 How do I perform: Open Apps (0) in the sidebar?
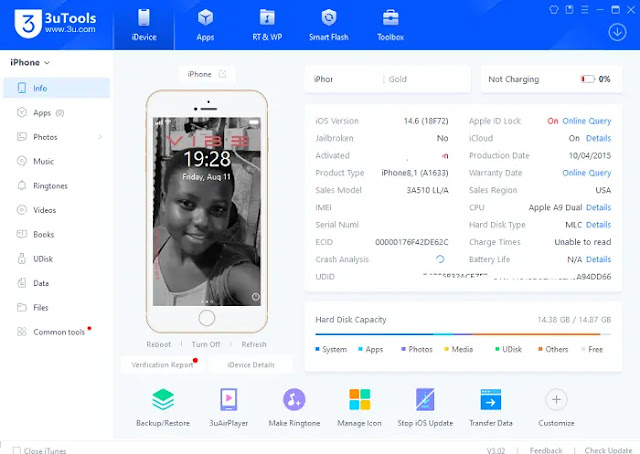pyautogui.click(x=56, y=113)
